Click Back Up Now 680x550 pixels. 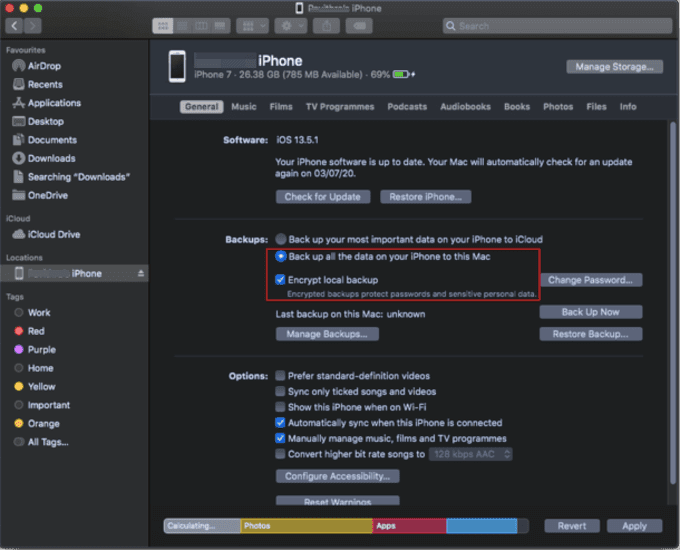tap(591, 312)
